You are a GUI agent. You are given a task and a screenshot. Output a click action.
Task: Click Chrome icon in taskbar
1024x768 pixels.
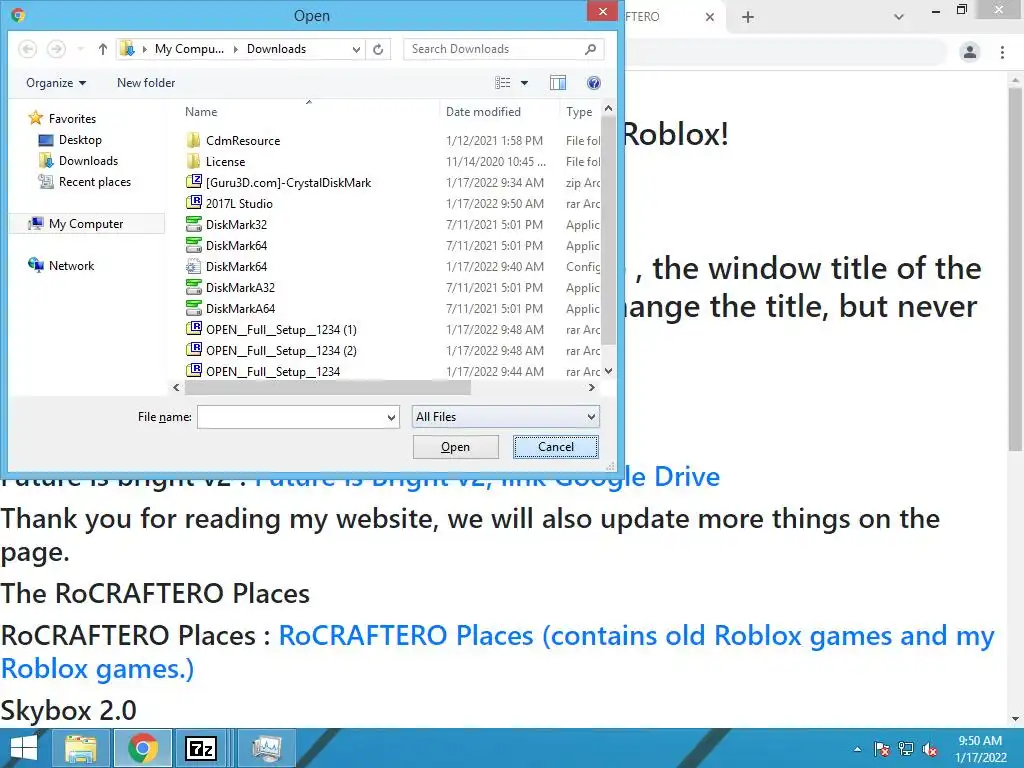click(x=143, y=748)
